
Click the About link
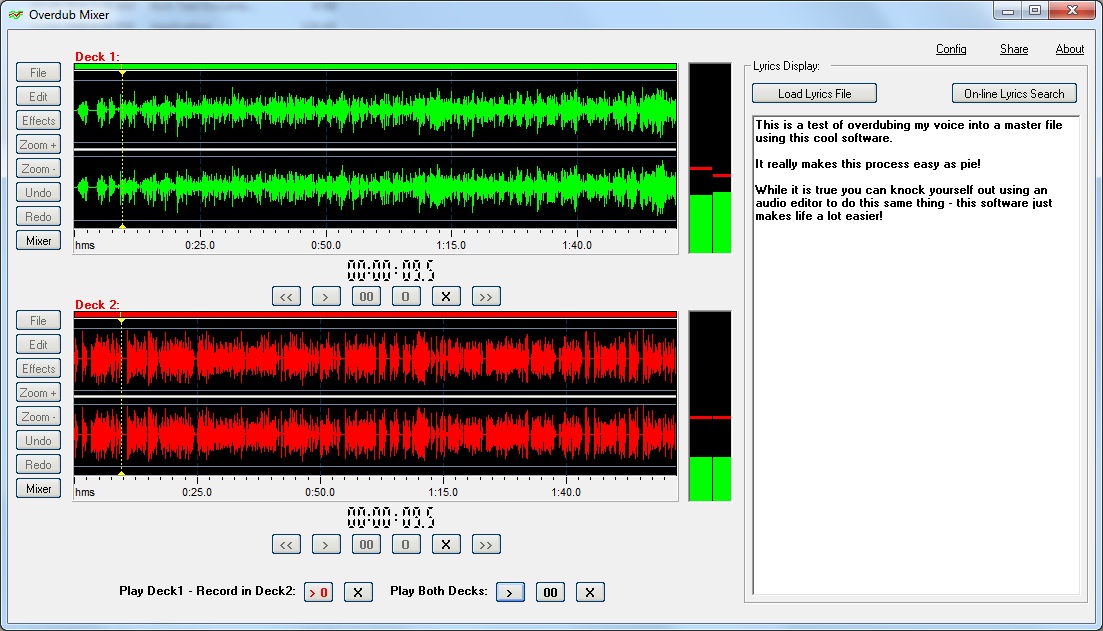(1069, 49)
